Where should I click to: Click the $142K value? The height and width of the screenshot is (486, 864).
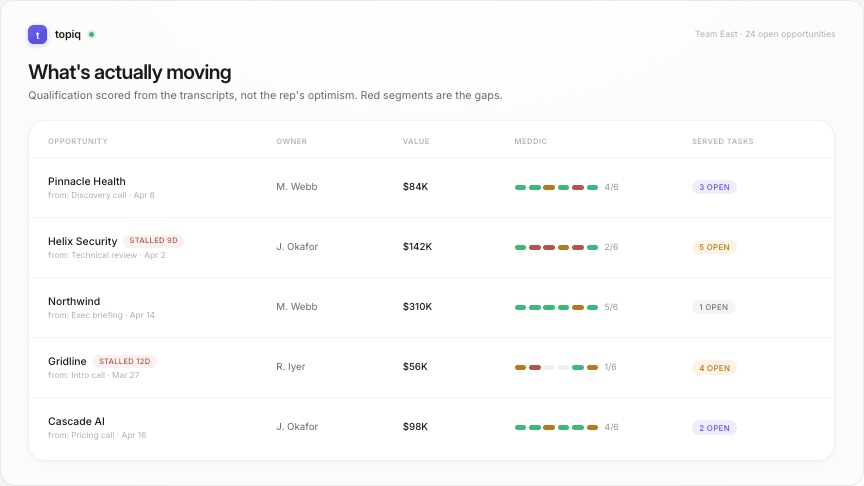click(x=417, y=247)
